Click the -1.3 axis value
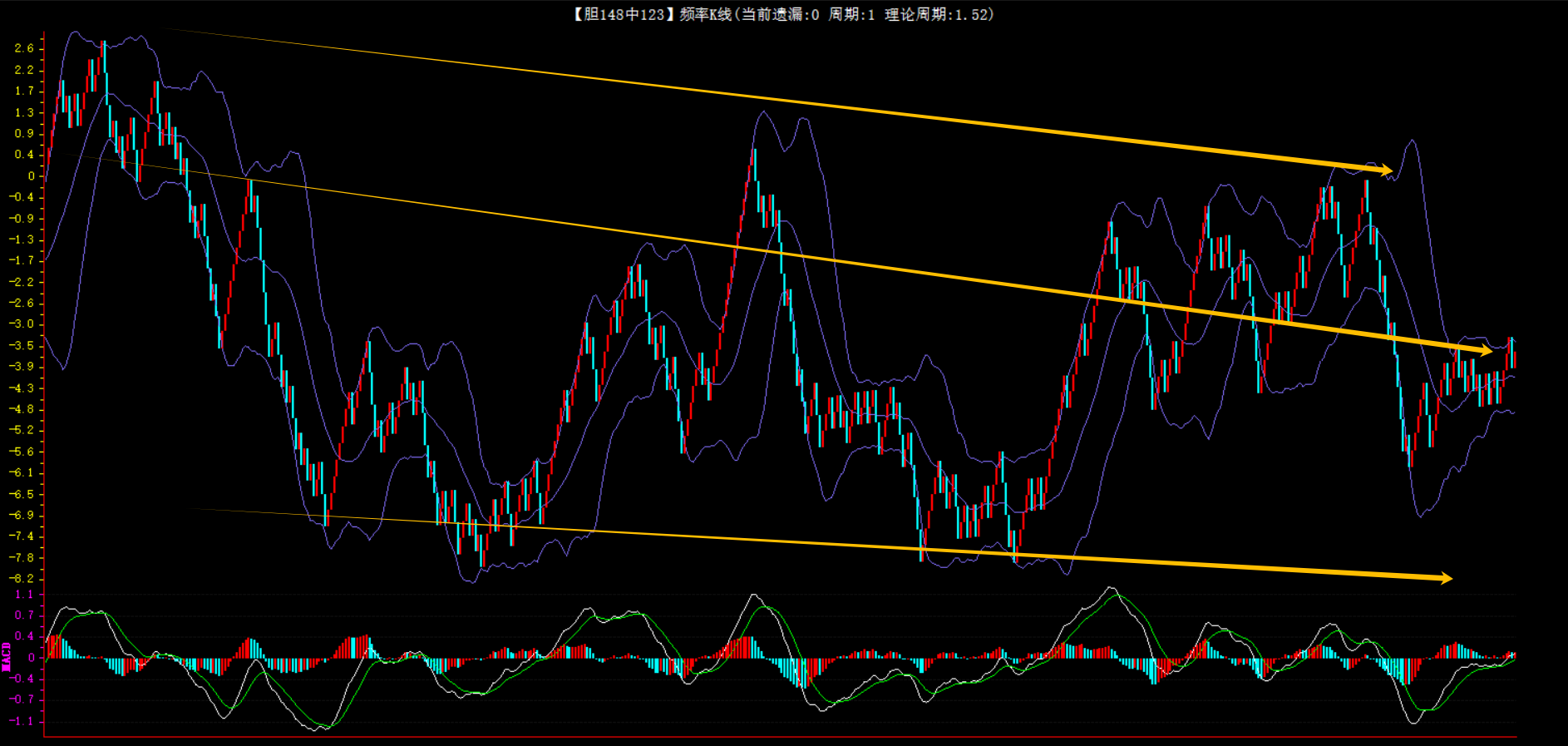Image resolution: width=1568 pixels, height=746 pixels. click(x=22, y=240)
